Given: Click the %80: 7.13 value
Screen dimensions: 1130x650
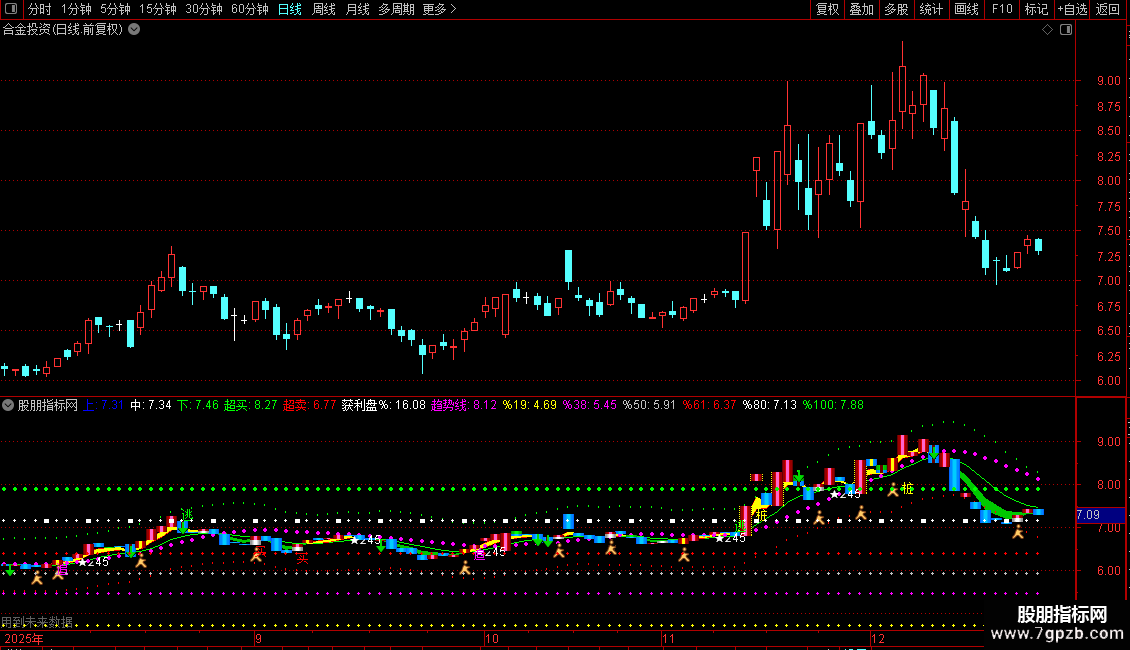Looking at the screenshot, I should pyautogui.click(x=770, y=405).
